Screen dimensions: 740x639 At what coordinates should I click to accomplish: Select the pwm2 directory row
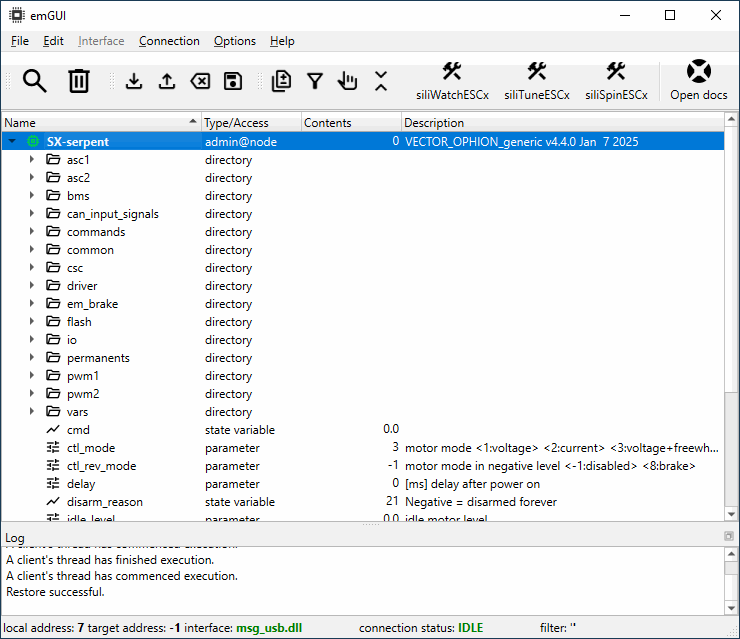pos(362,394)
